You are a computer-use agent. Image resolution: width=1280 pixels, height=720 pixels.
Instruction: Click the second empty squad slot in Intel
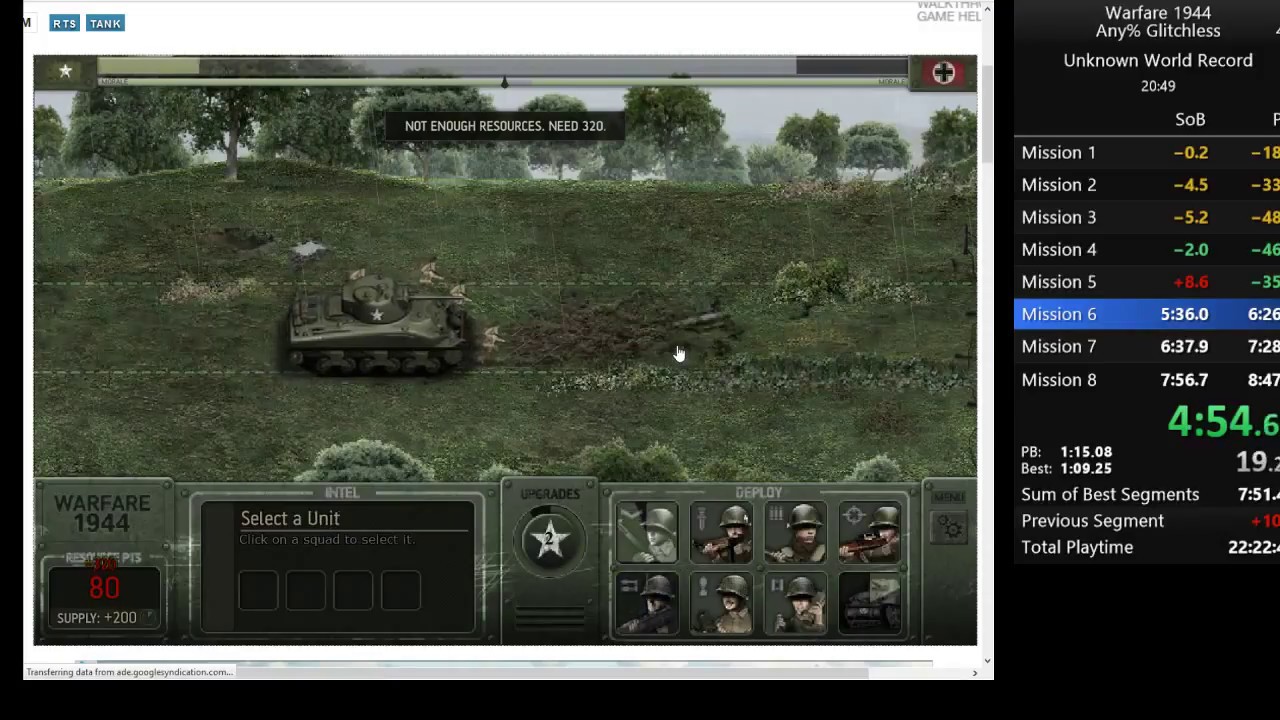(306, 591)
